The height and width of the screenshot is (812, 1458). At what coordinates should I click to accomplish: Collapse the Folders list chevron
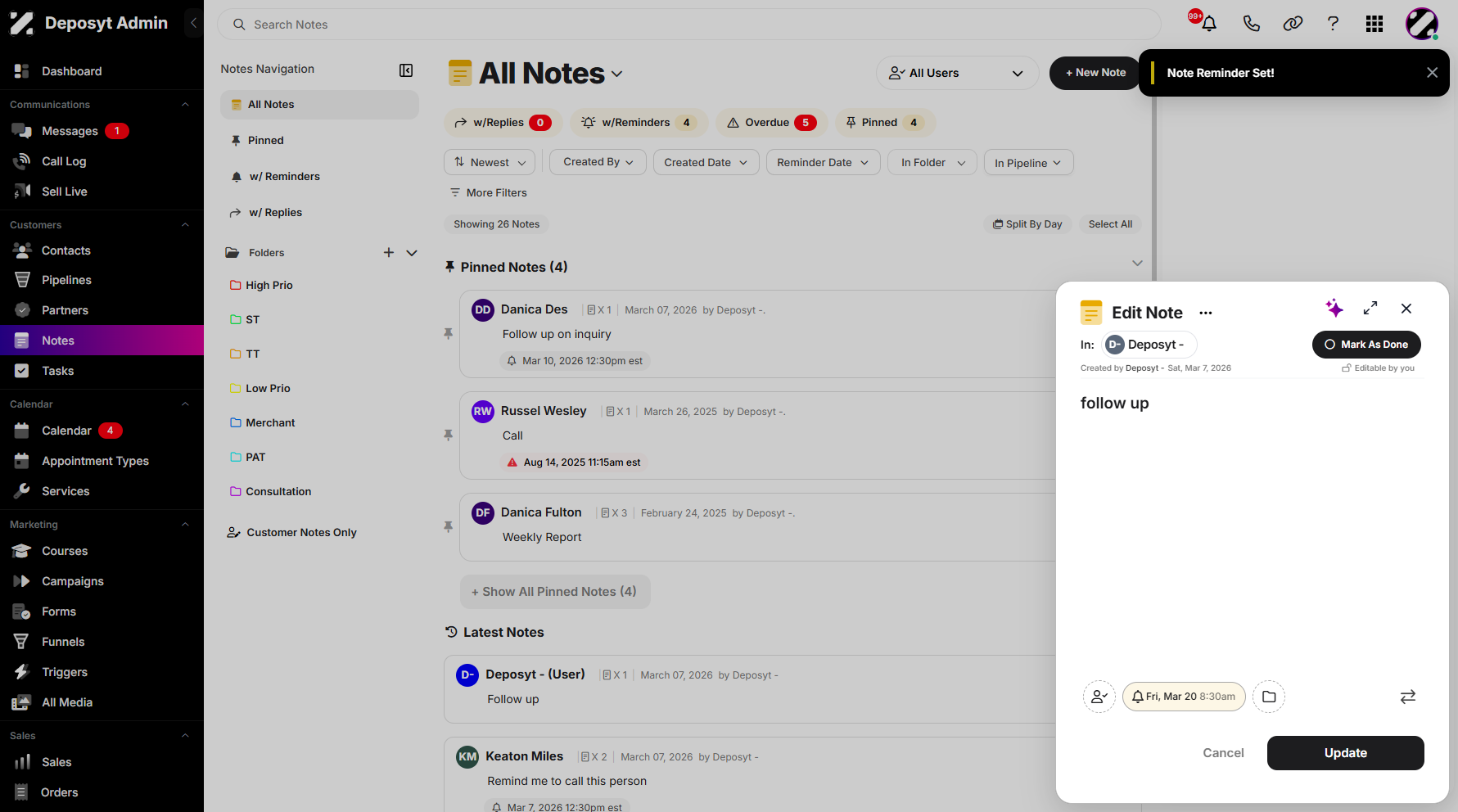pos(412,253)
